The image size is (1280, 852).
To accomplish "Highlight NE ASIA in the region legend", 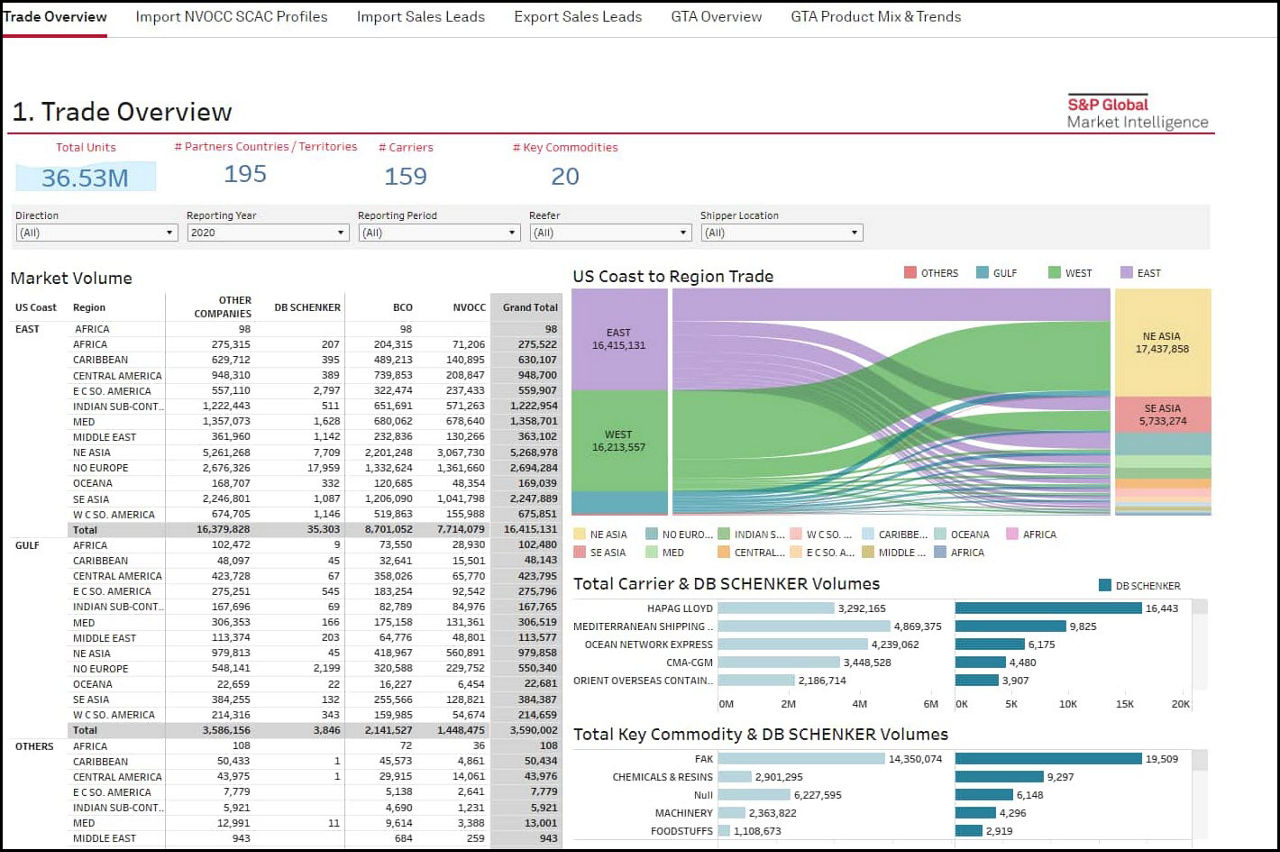I will [599, 535].
